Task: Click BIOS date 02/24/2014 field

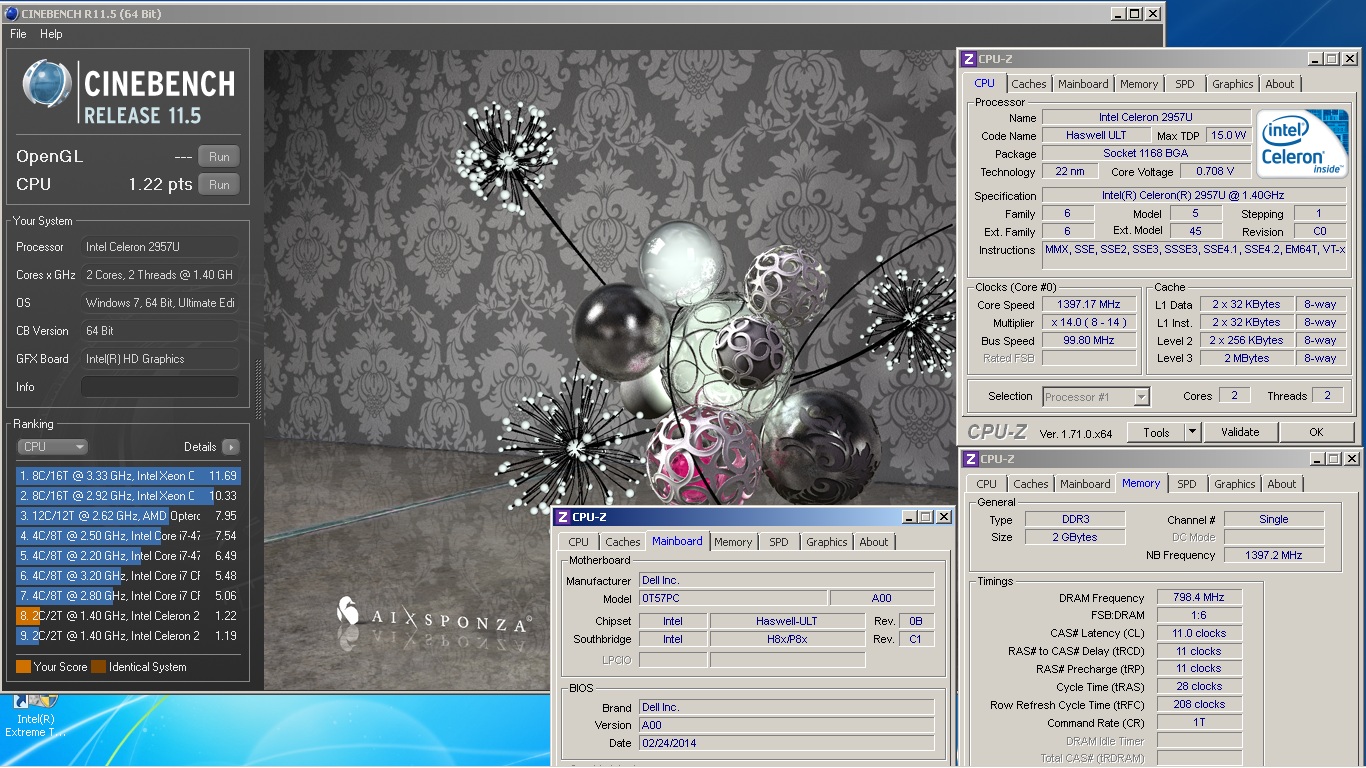Action: (786, 743)
